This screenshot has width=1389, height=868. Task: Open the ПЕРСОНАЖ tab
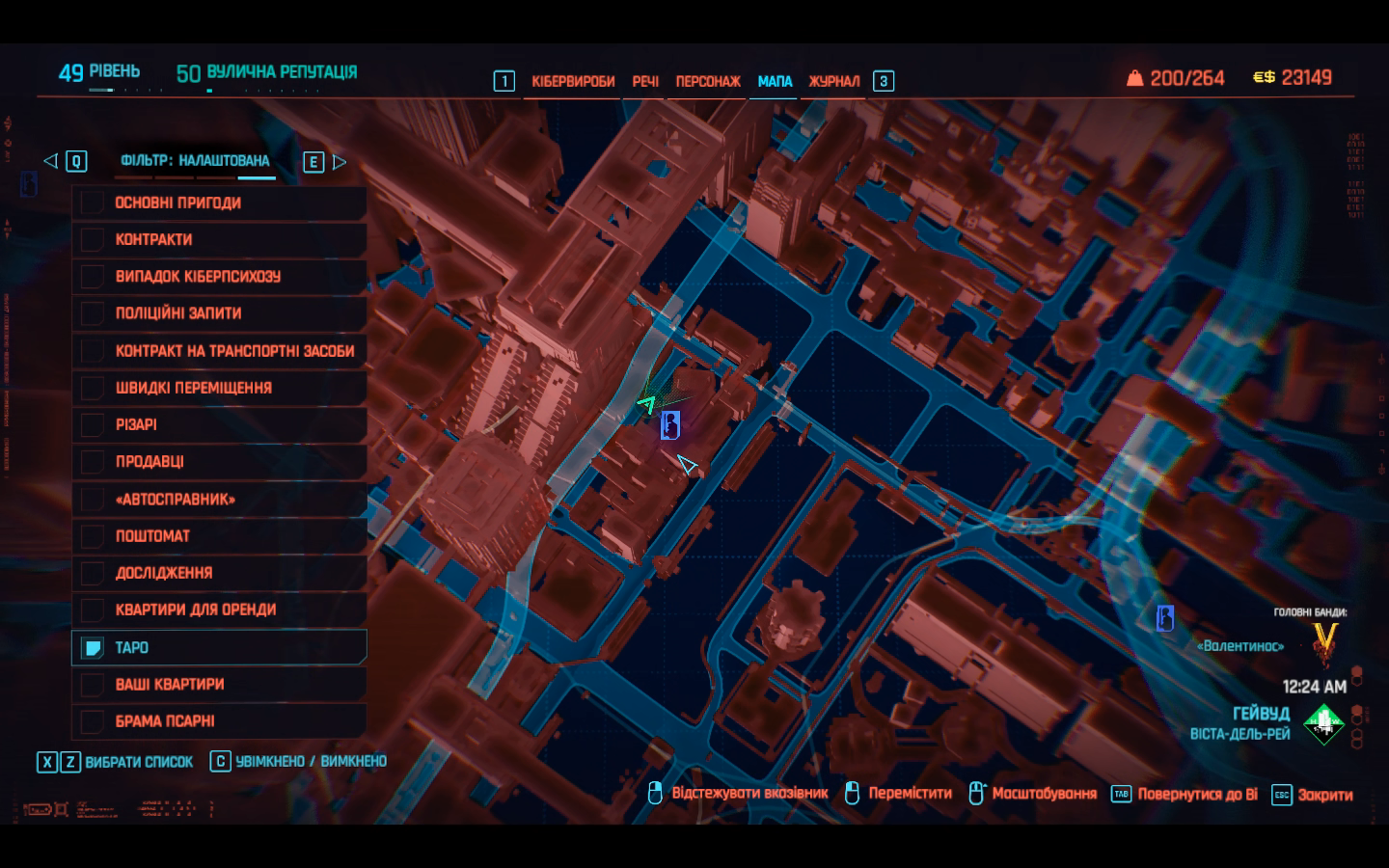708,82
